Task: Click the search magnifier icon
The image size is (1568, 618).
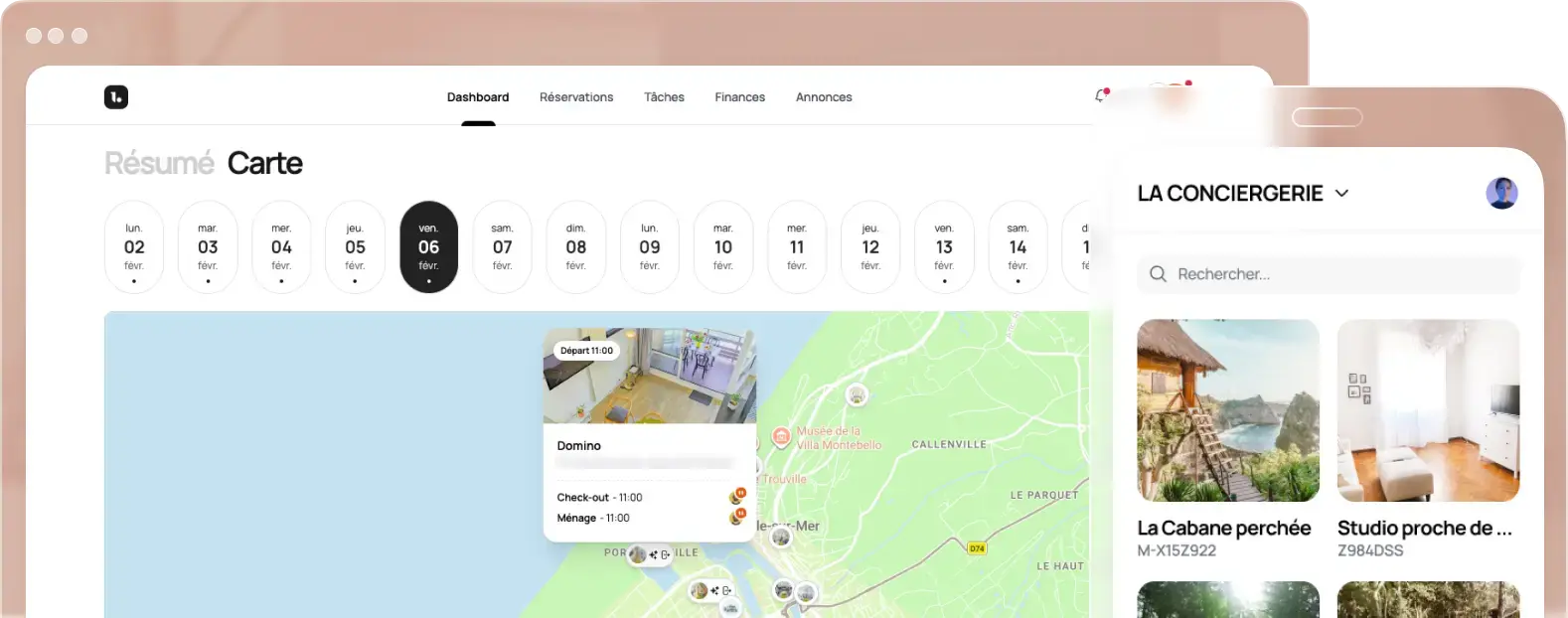Action: point(1158,274)
